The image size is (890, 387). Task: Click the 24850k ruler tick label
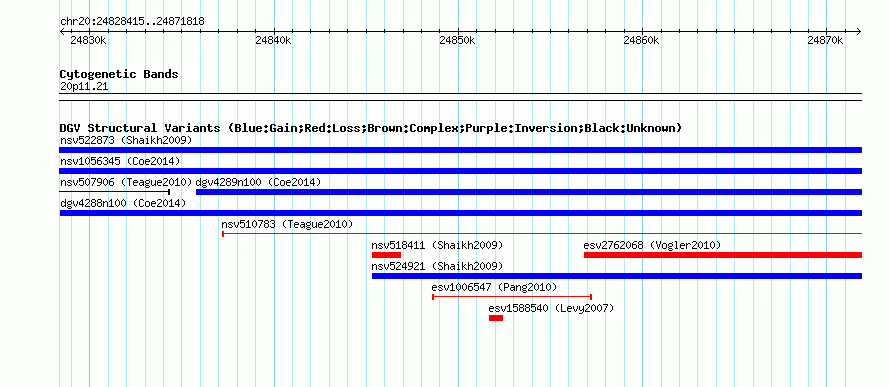[457, 40]
